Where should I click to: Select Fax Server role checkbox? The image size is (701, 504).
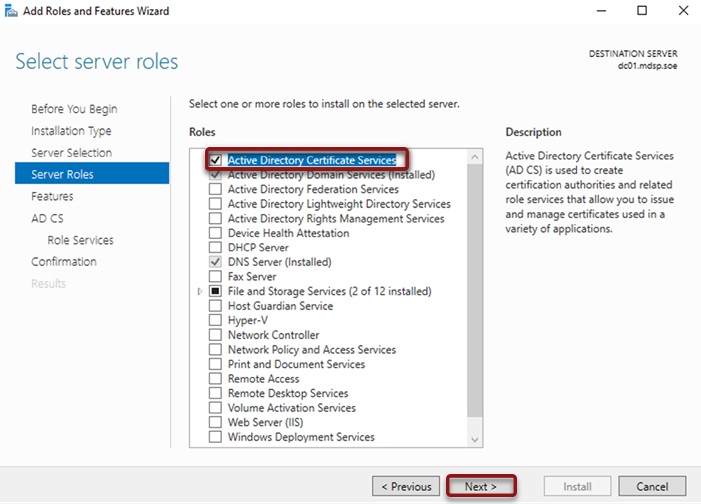pos(215,276)
